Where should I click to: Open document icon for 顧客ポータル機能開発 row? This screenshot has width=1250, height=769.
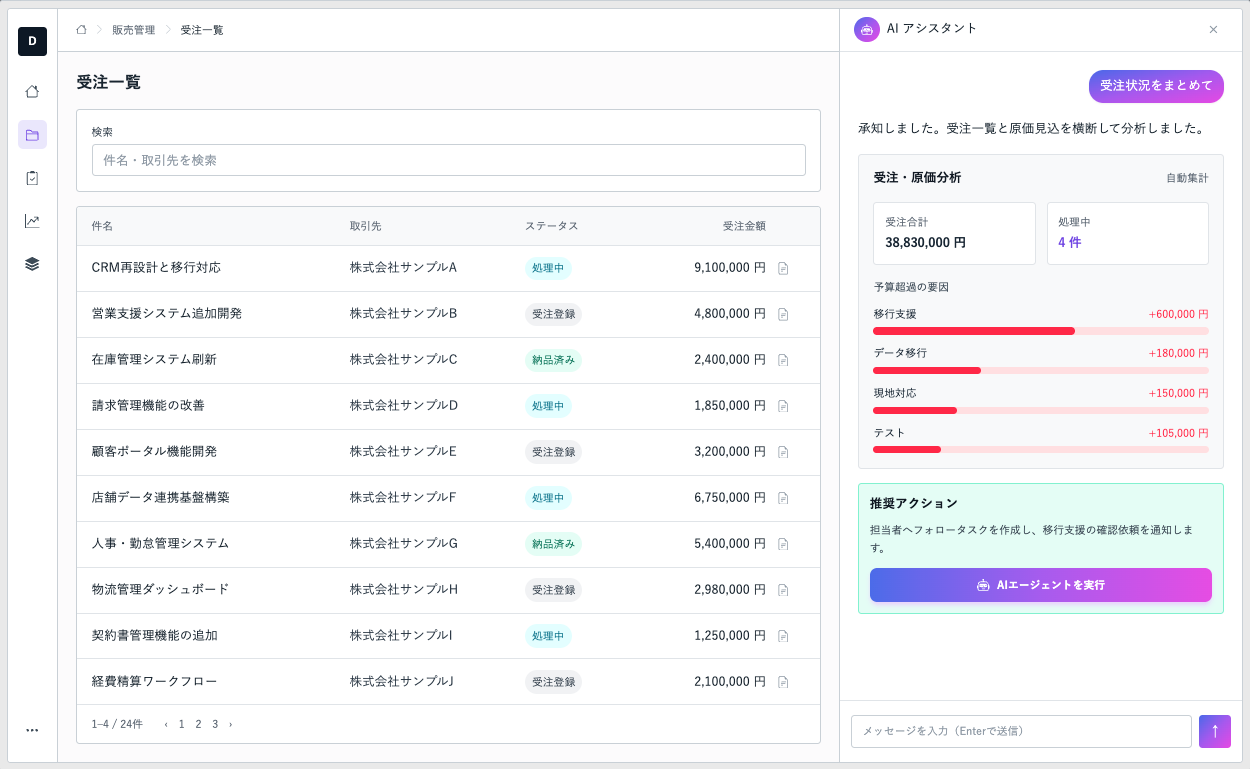(x=783, y=452)
